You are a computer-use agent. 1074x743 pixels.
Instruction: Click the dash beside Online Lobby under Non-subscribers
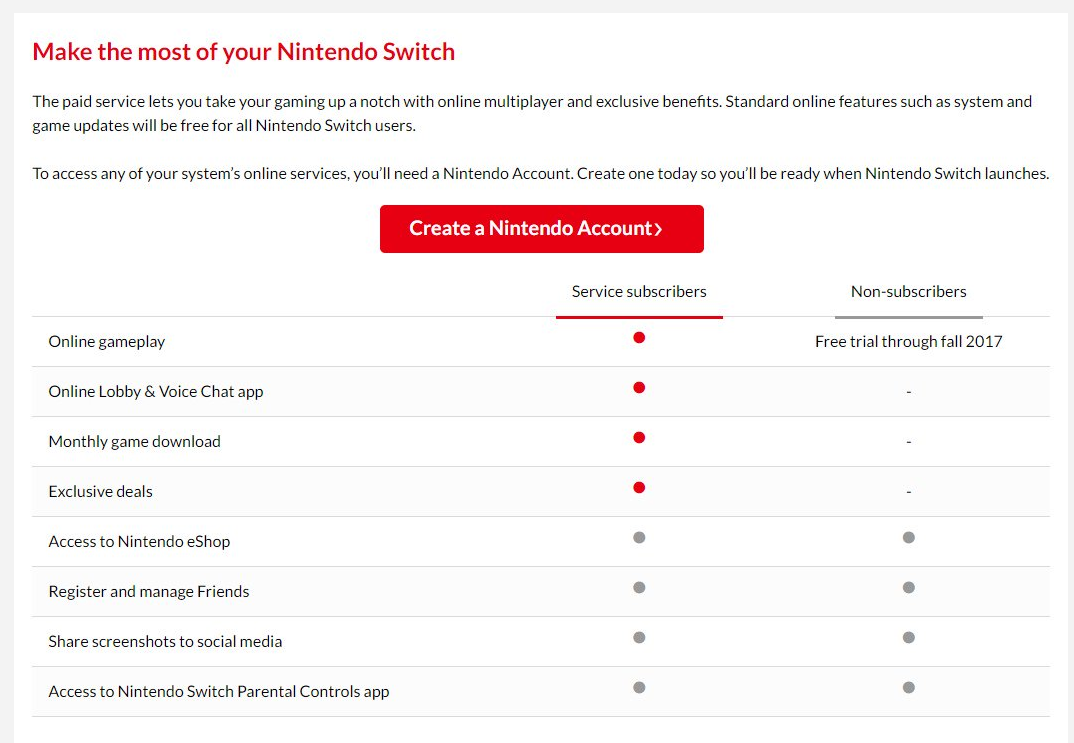click(x=908, y=391)
